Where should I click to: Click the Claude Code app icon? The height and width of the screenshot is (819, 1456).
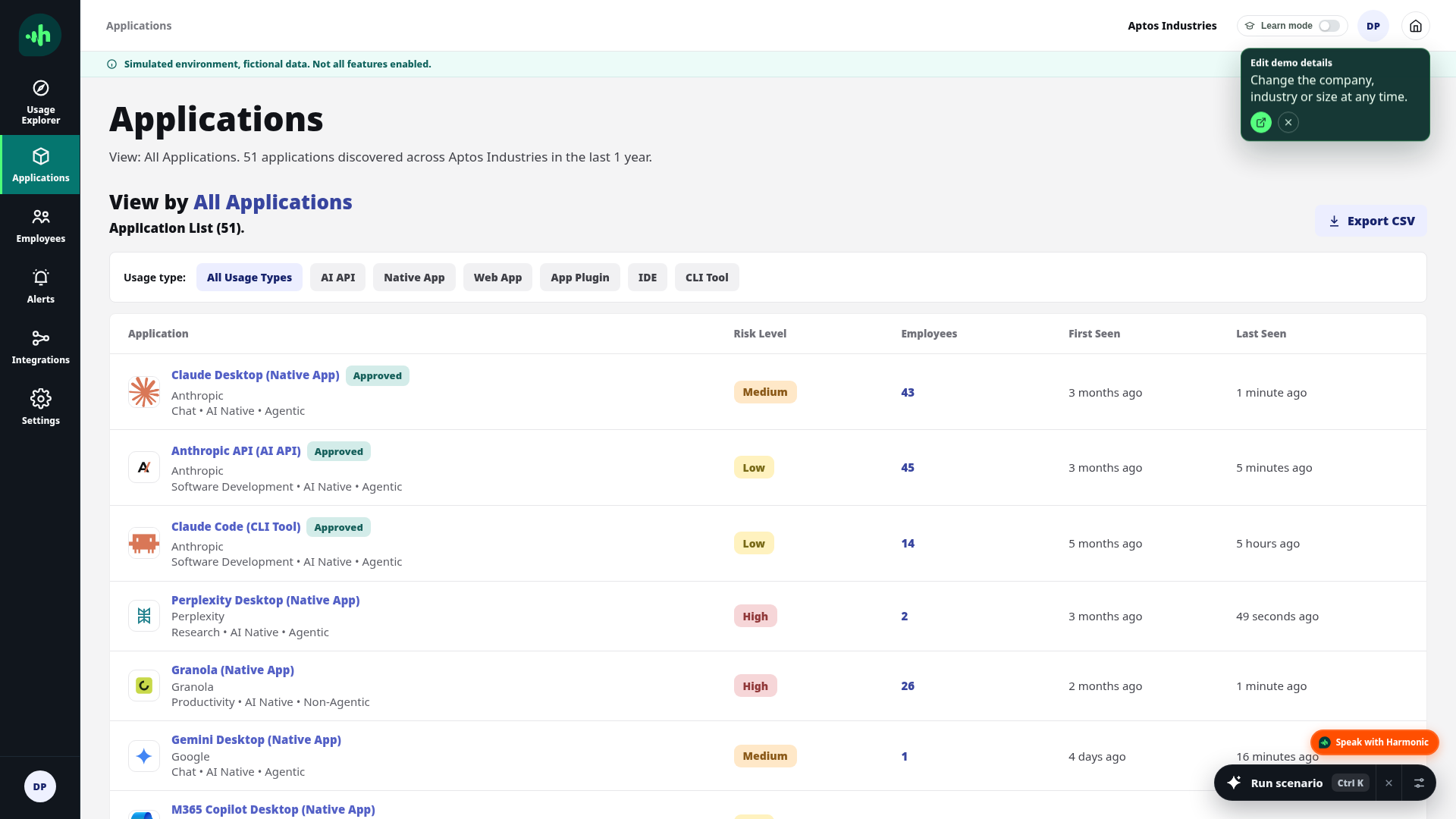point(144,543)
